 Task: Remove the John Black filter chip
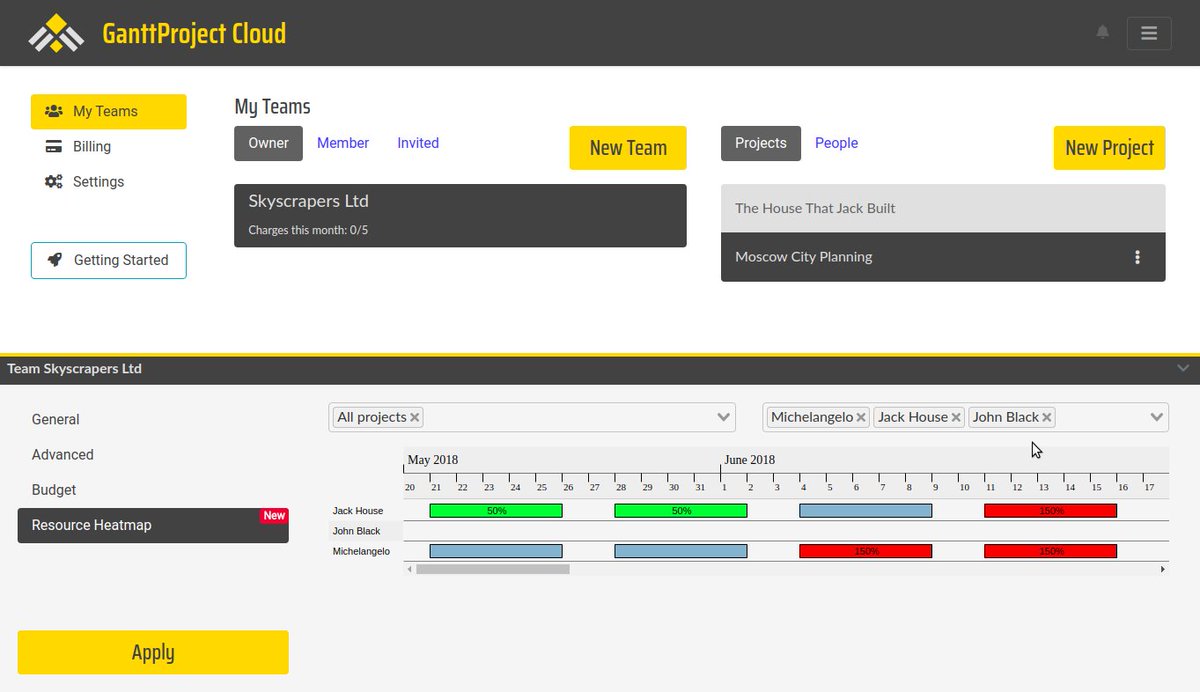(x=1047, y=417)
